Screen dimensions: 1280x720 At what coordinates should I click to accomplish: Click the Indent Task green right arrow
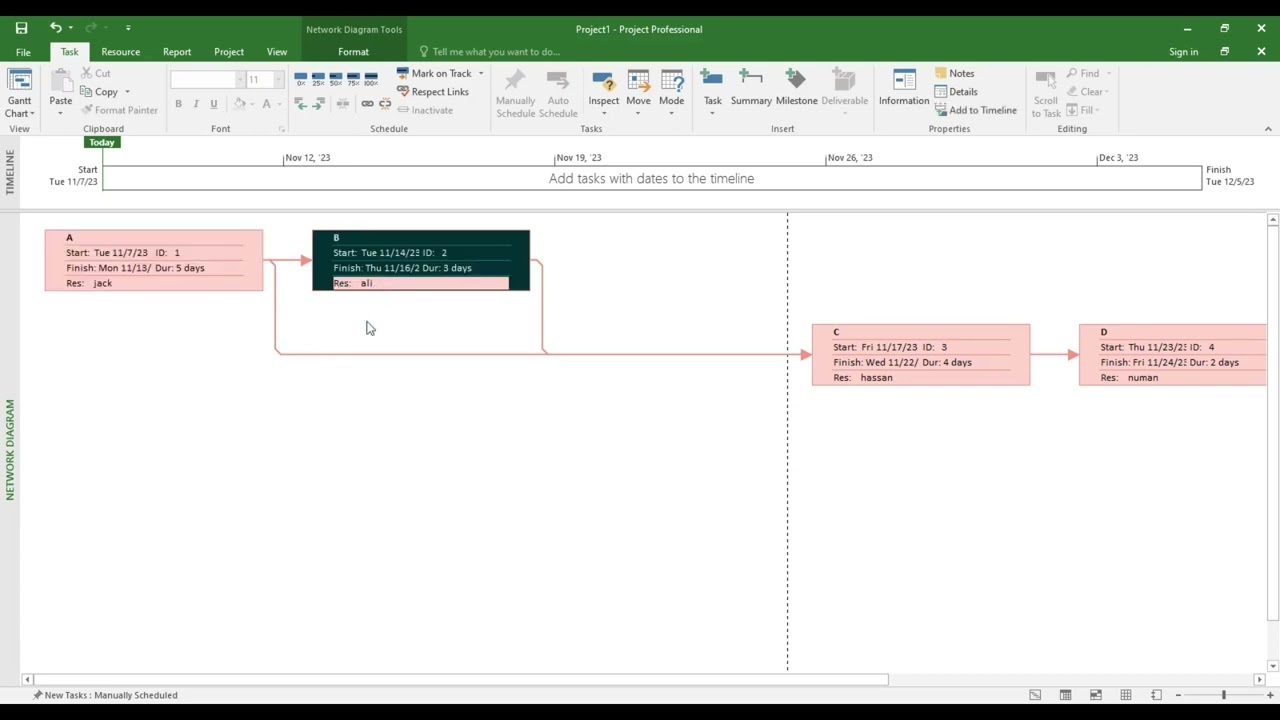[x=318, y=104]
